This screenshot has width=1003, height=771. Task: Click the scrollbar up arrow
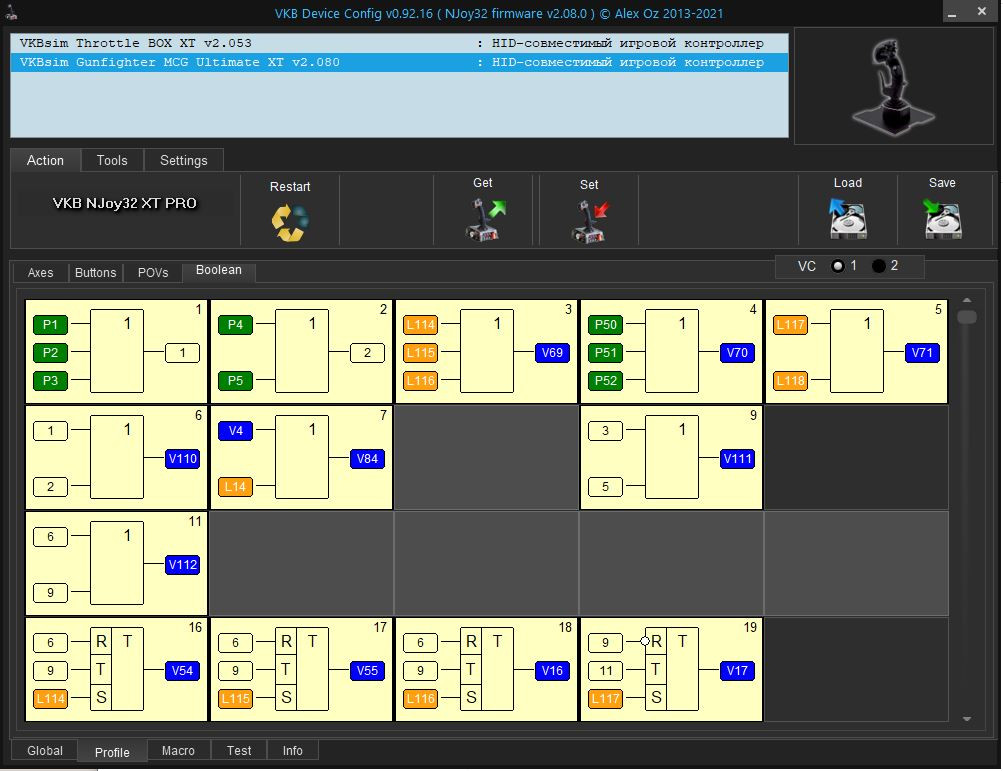click(x=967, y=300)
